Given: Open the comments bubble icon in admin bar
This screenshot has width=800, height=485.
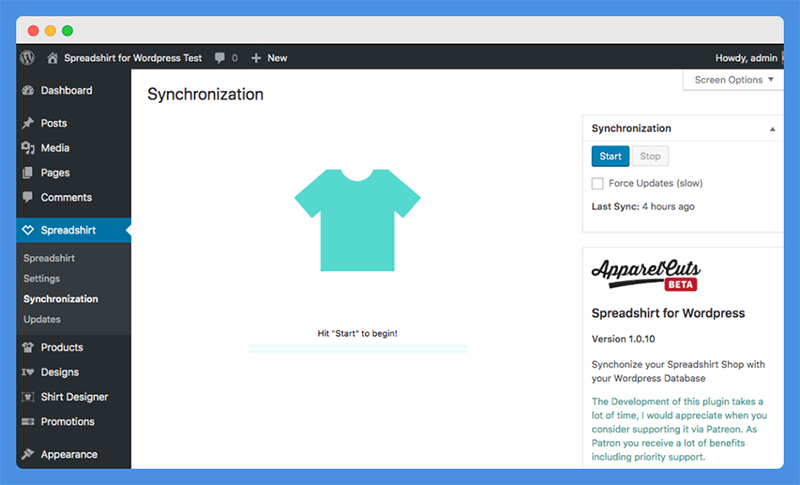Looking at the screenshot, I should tap(219, 58).
